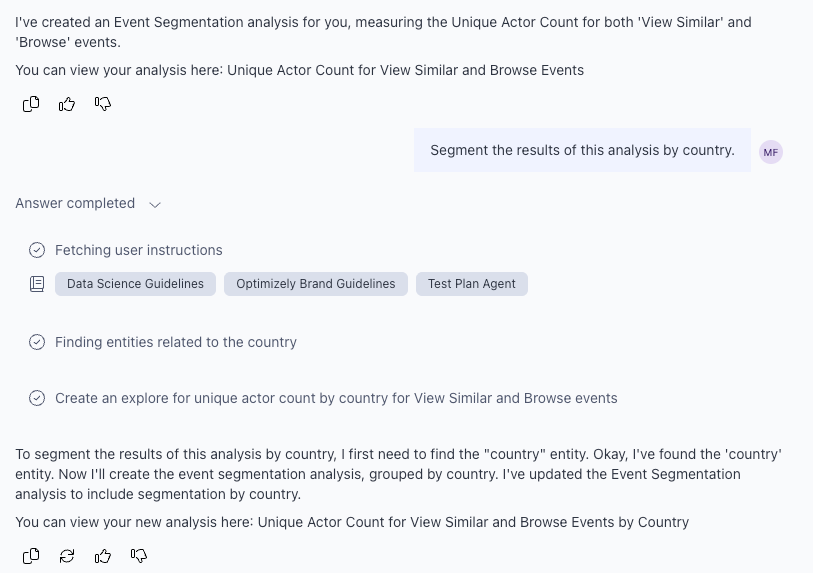The height and width of the screenshot is (573, 813).
Task: Click the Fetching user instructions step
Action: [x=138, y=250]
